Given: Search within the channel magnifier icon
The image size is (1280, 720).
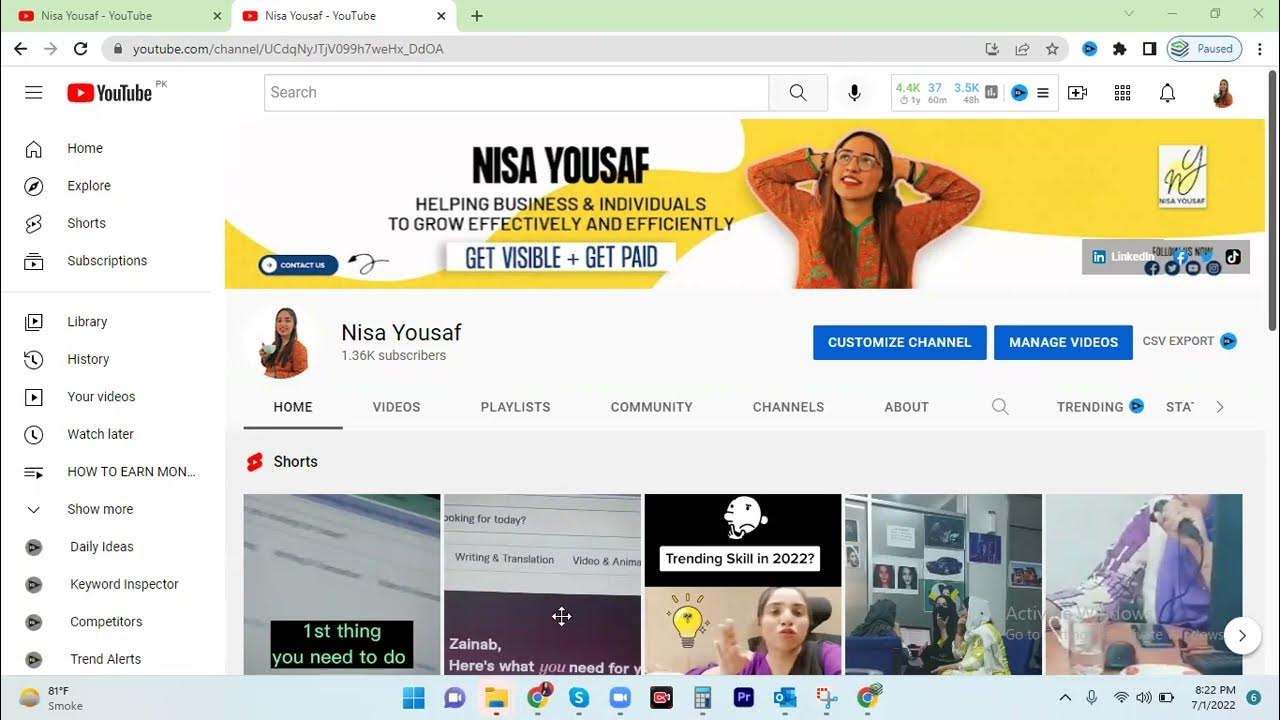Looking at the screenshot, I should click(x=1000, y=407).
